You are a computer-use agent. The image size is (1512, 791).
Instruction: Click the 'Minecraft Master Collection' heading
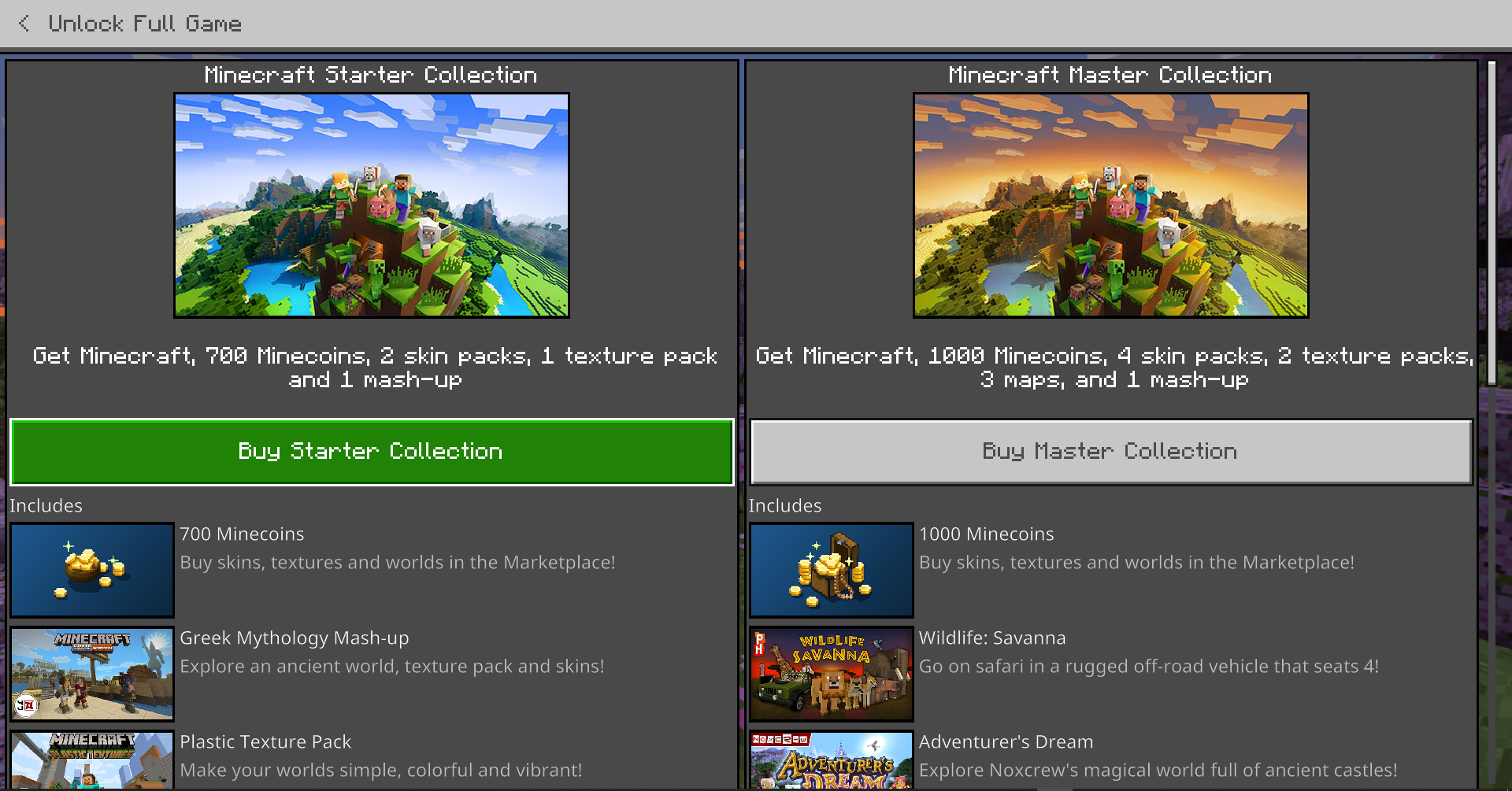tap(1110, 75)
